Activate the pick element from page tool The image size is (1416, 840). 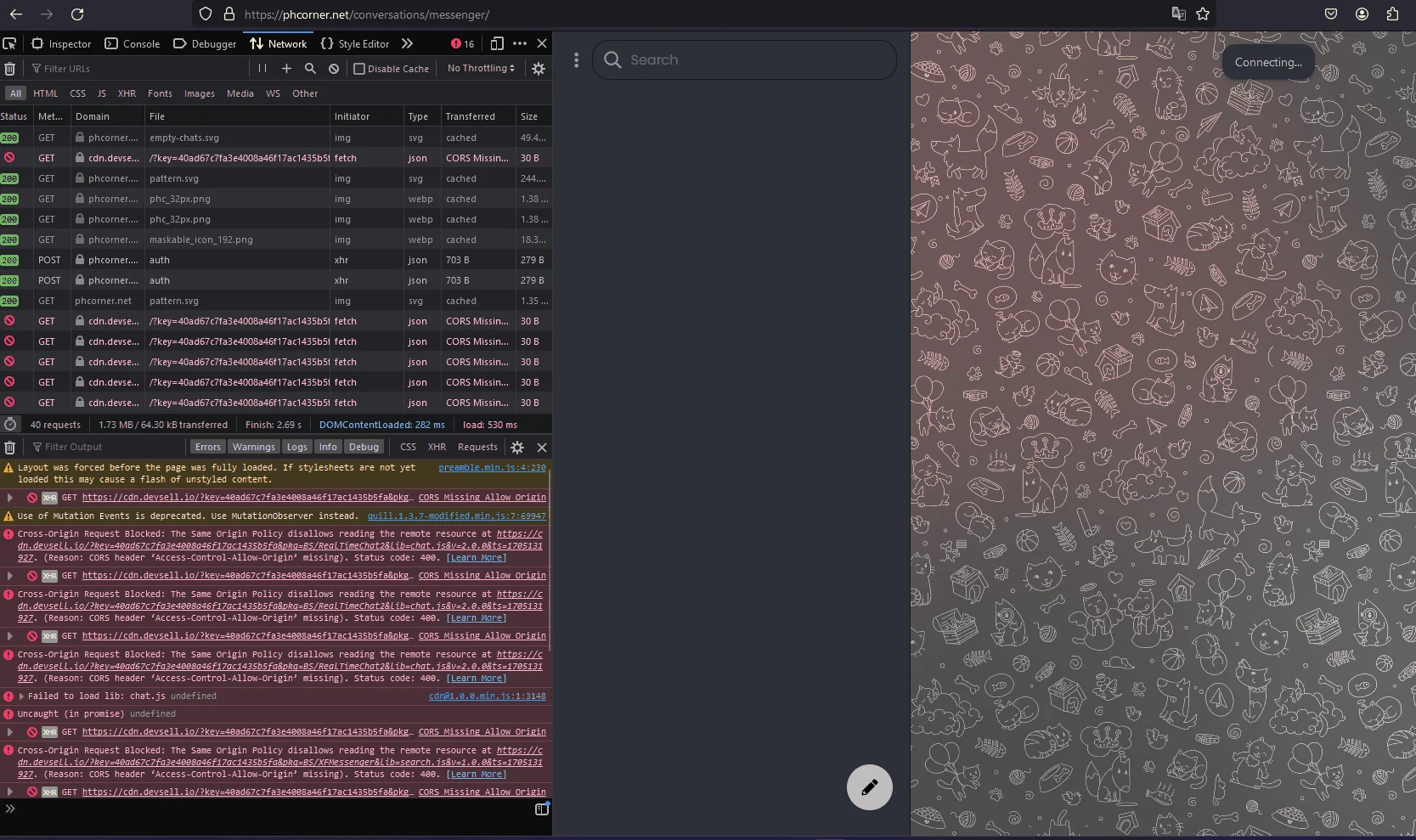click(9, 43)
